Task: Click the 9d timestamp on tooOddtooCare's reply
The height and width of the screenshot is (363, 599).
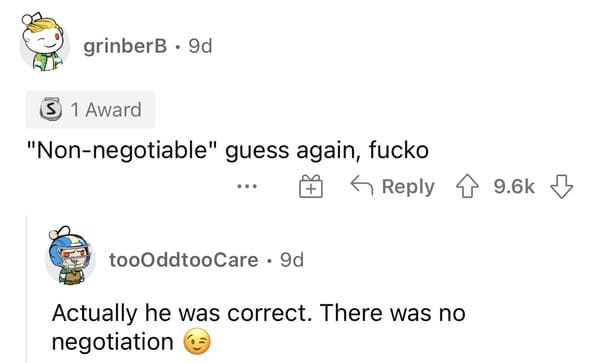Action: [292, 260]
